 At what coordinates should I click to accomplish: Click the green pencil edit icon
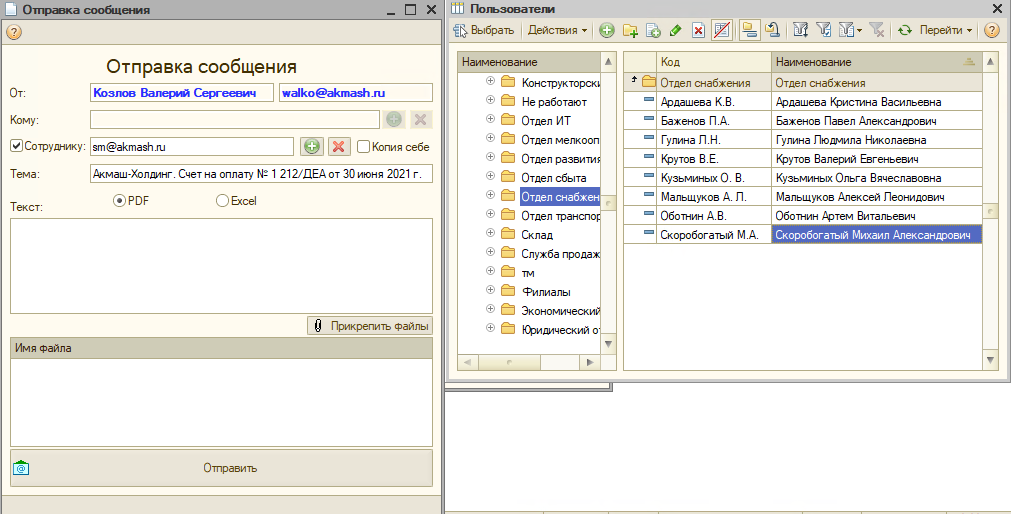[675, 30]
